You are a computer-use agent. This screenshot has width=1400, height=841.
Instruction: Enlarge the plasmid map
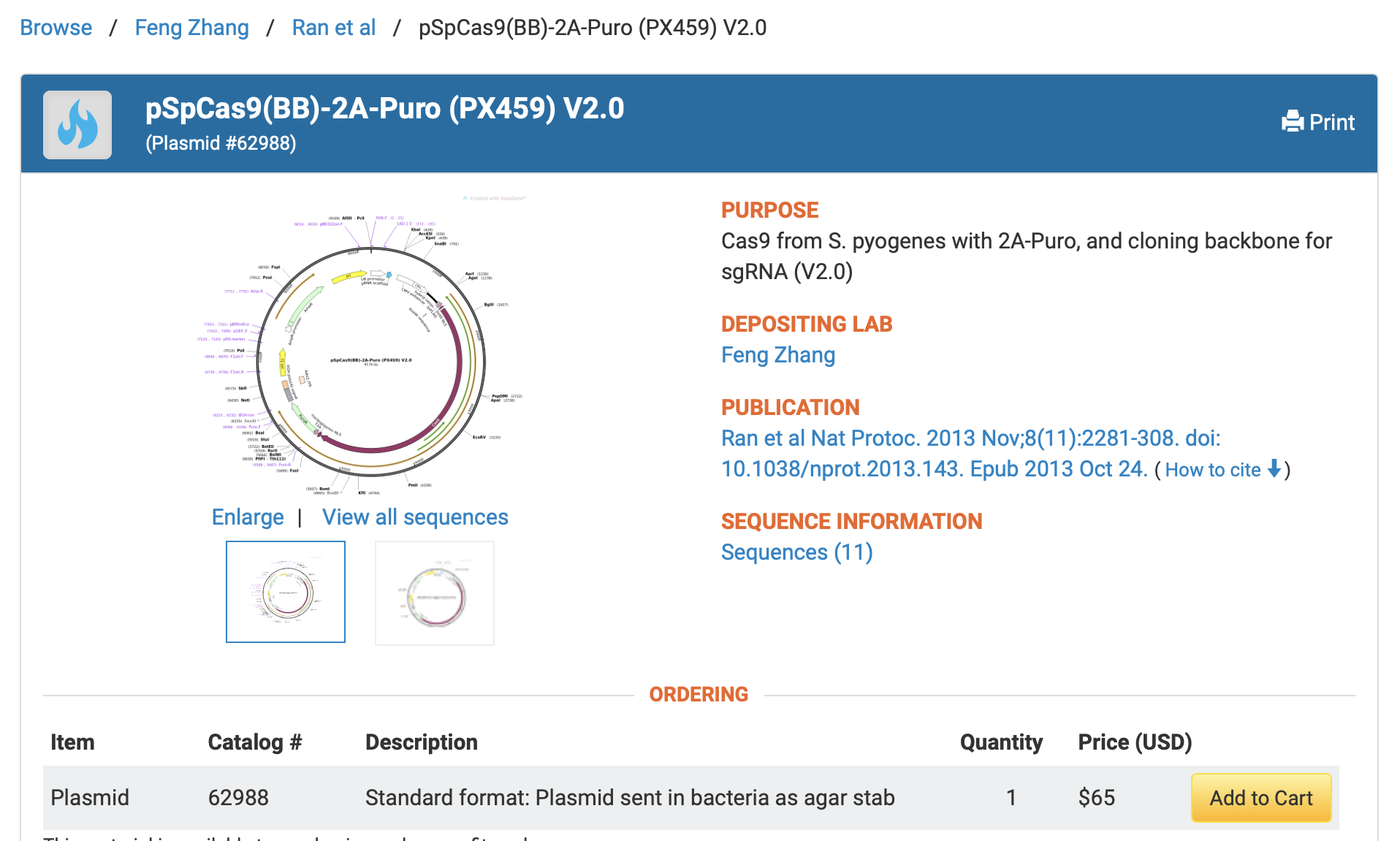(x=248, y=517)
